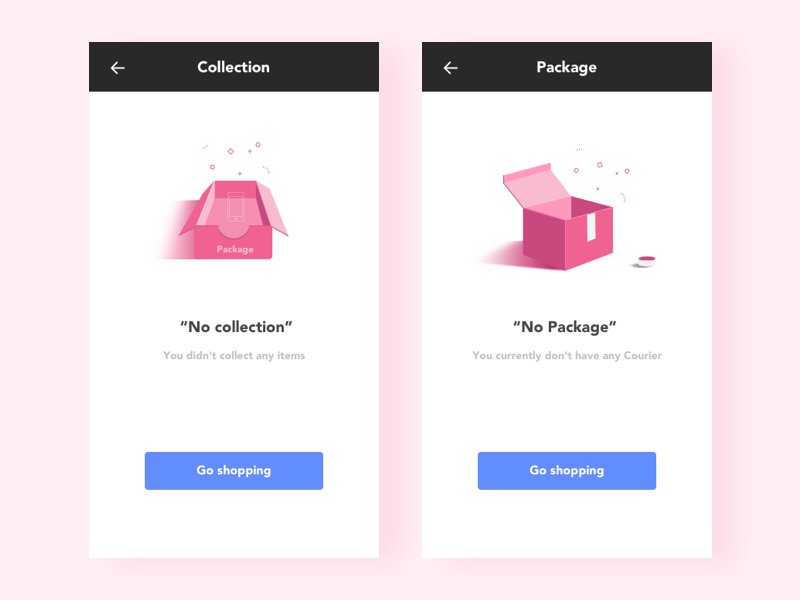
Task: Tap the pink cube box with open lid
Action: [558, 217]
